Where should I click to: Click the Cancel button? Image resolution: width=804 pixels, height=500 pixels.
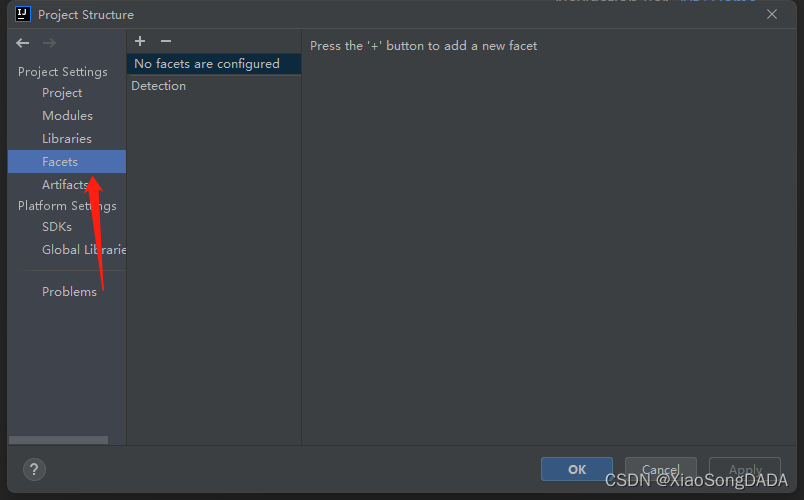tap(660, 469)
